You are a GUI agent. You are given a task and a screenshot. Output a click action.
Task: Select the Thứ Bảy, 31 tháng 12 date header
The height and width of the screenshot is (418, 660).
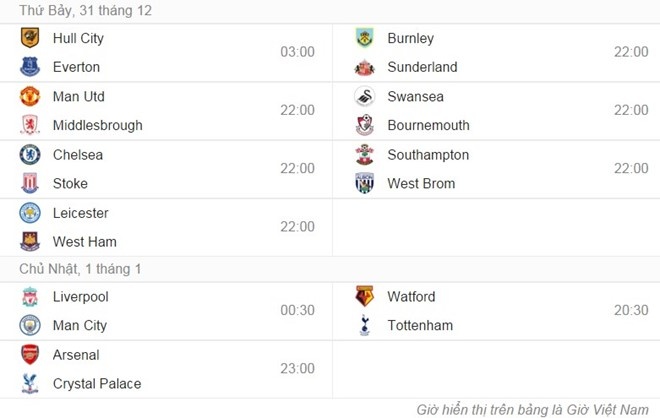(86, 11)
